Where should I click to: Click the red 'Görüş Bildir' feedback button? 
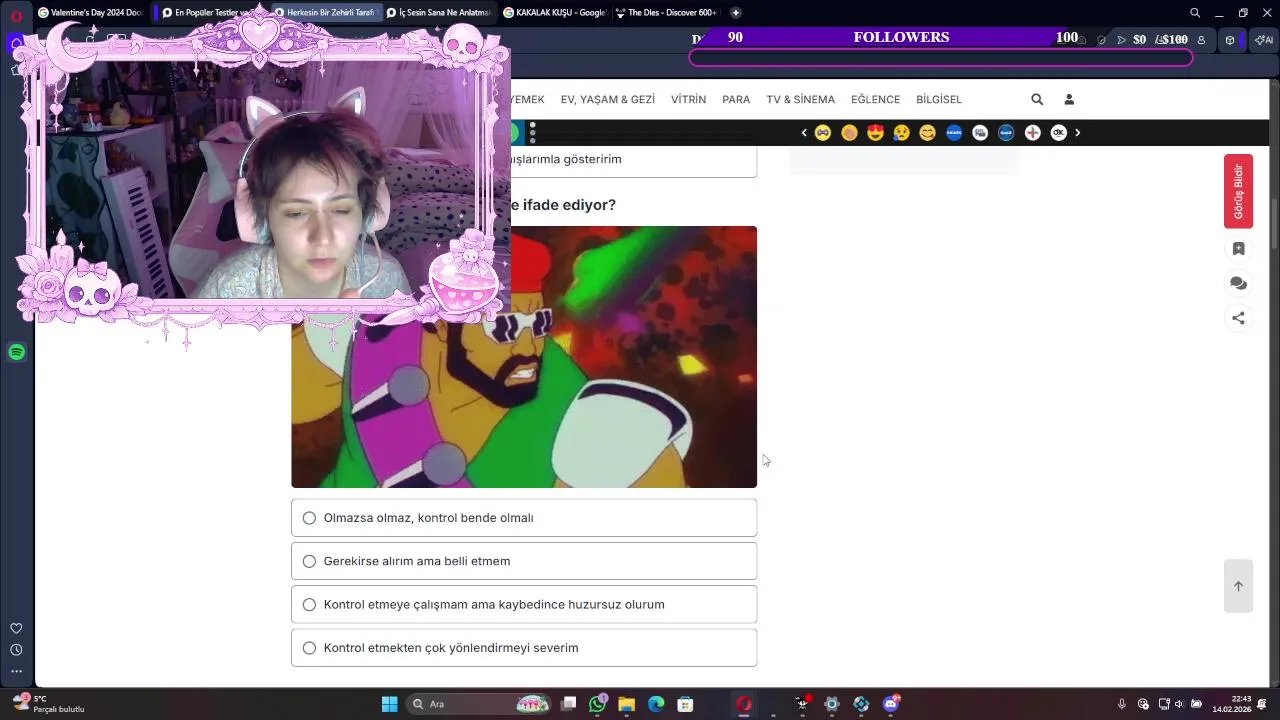pos(1238,191)
